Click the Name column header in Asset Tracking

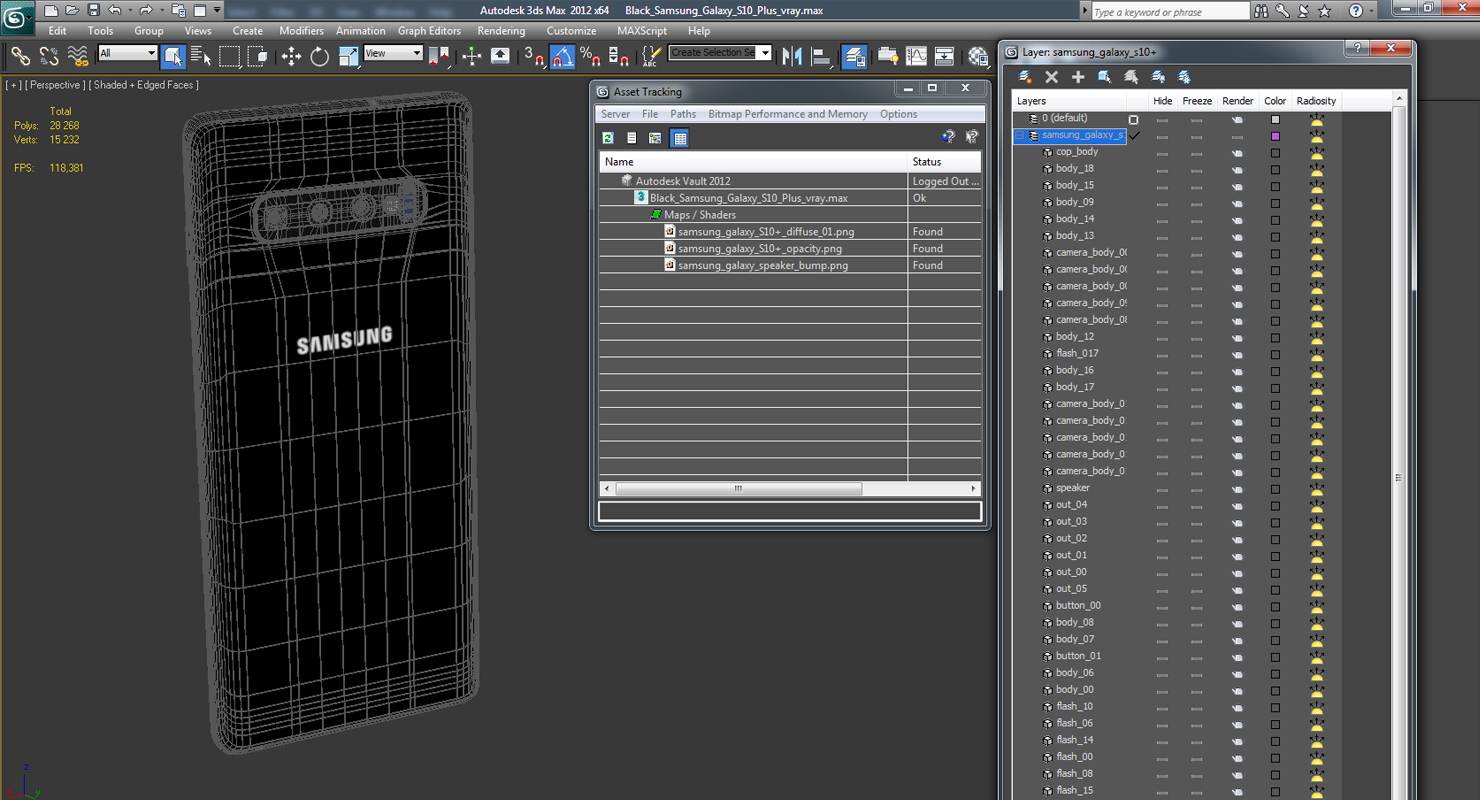point(753,162)
